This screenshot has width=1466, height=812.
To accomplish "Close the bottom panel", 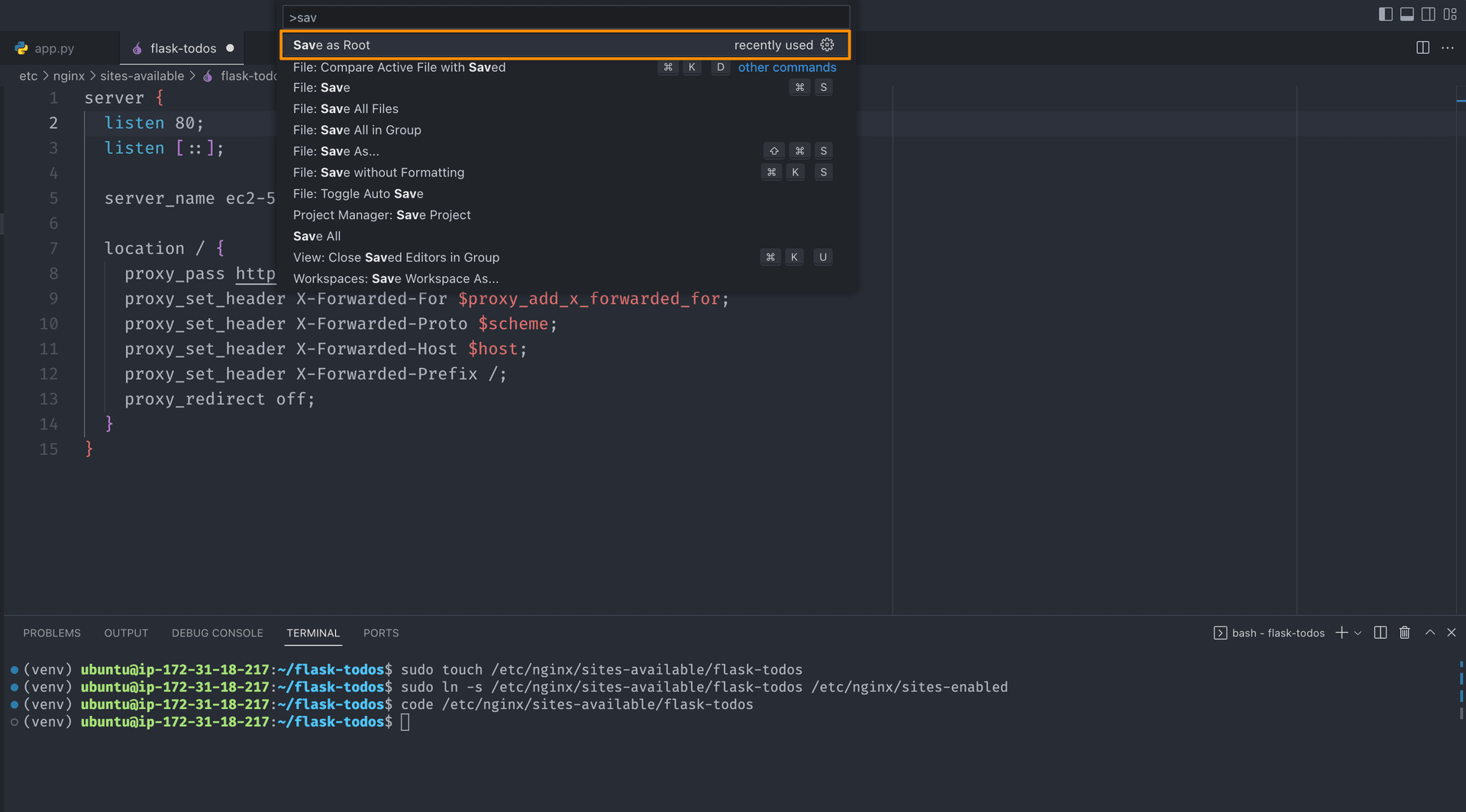I will tap(1451, 633).
